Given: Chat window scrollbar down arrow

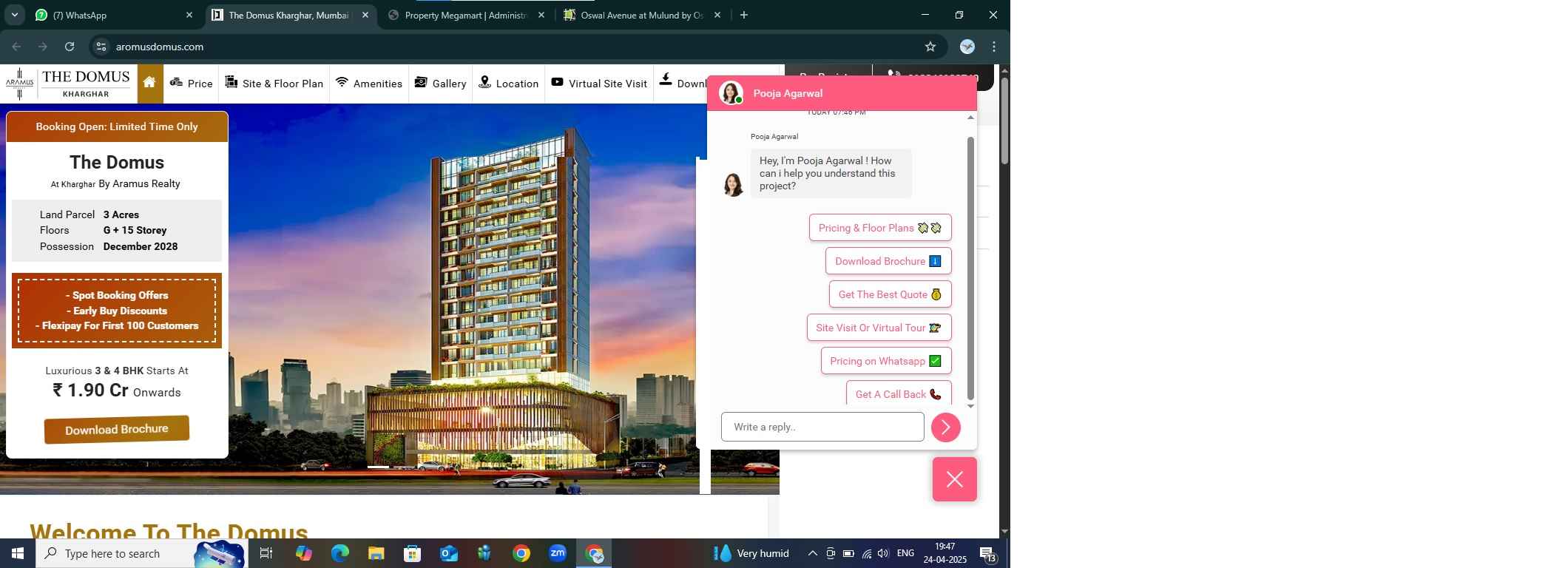Looking at the screenshot, I should click(971, 406).
